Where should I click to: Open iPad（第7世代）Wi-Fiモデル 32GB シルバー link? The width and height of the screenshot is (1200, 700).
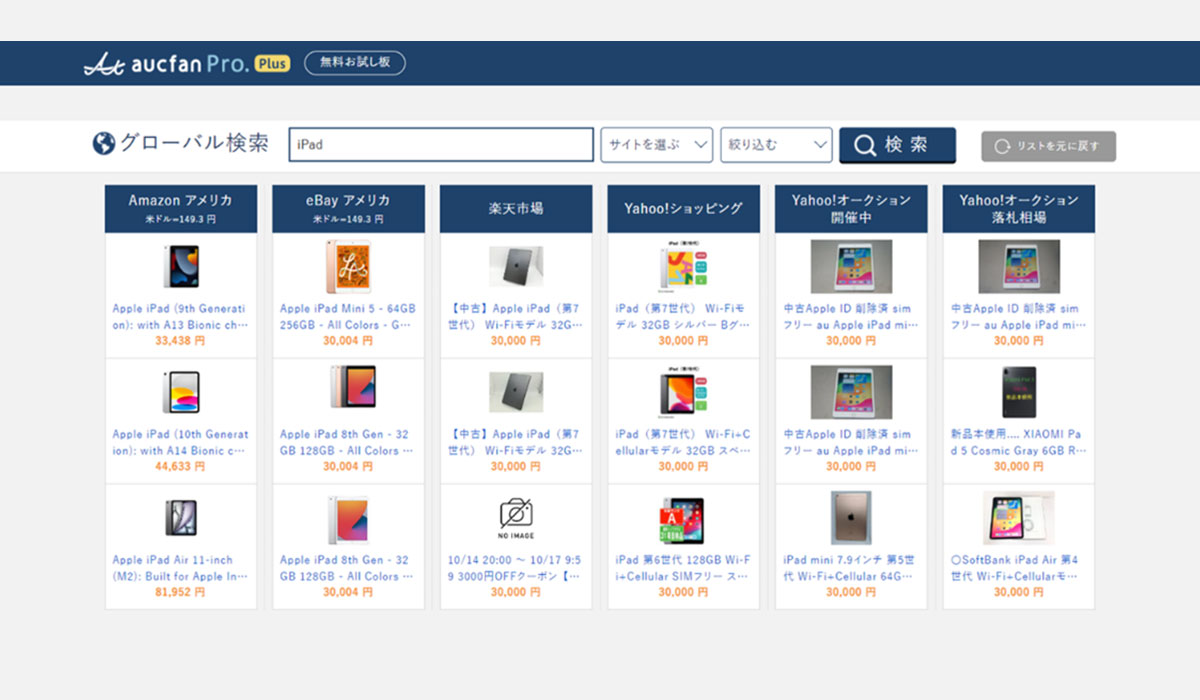[x=683, y=317]
